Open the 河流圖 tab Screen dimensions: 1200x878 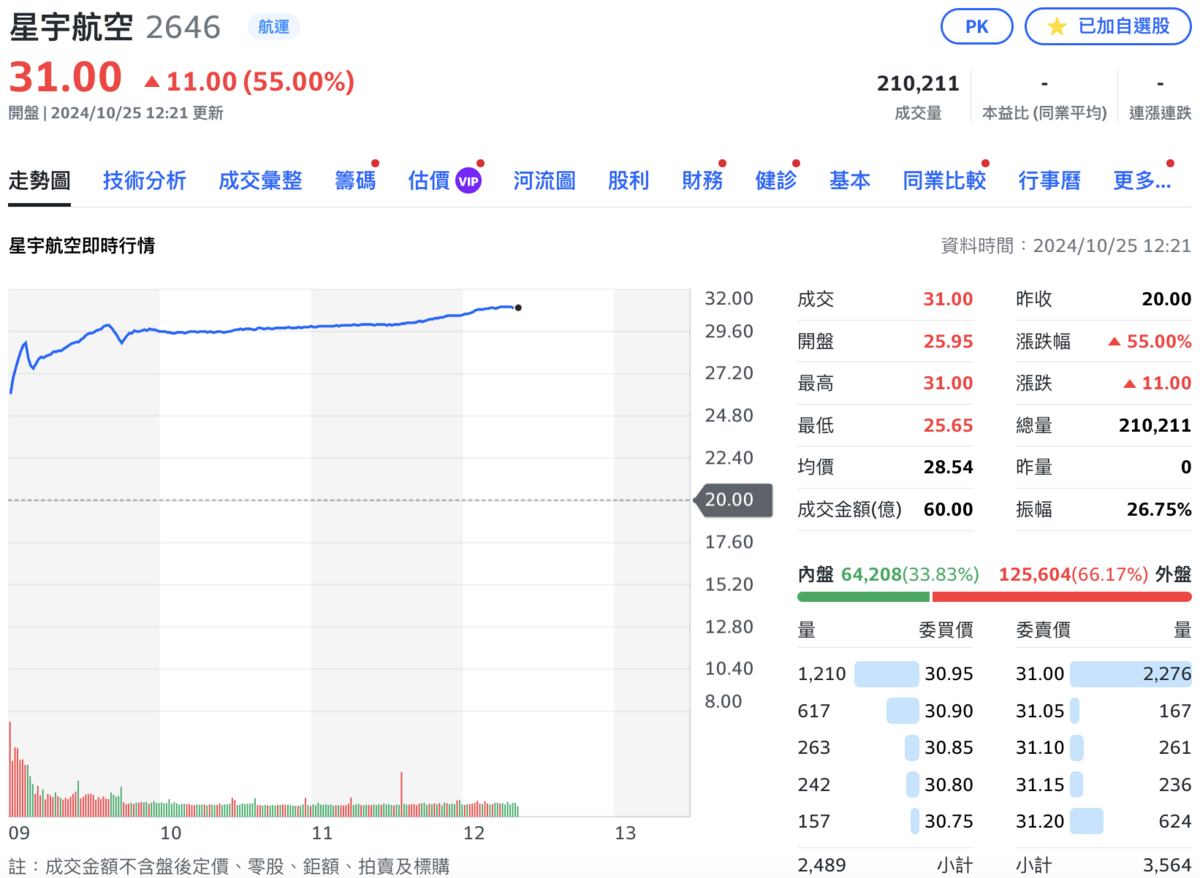[x=545, y=181]
